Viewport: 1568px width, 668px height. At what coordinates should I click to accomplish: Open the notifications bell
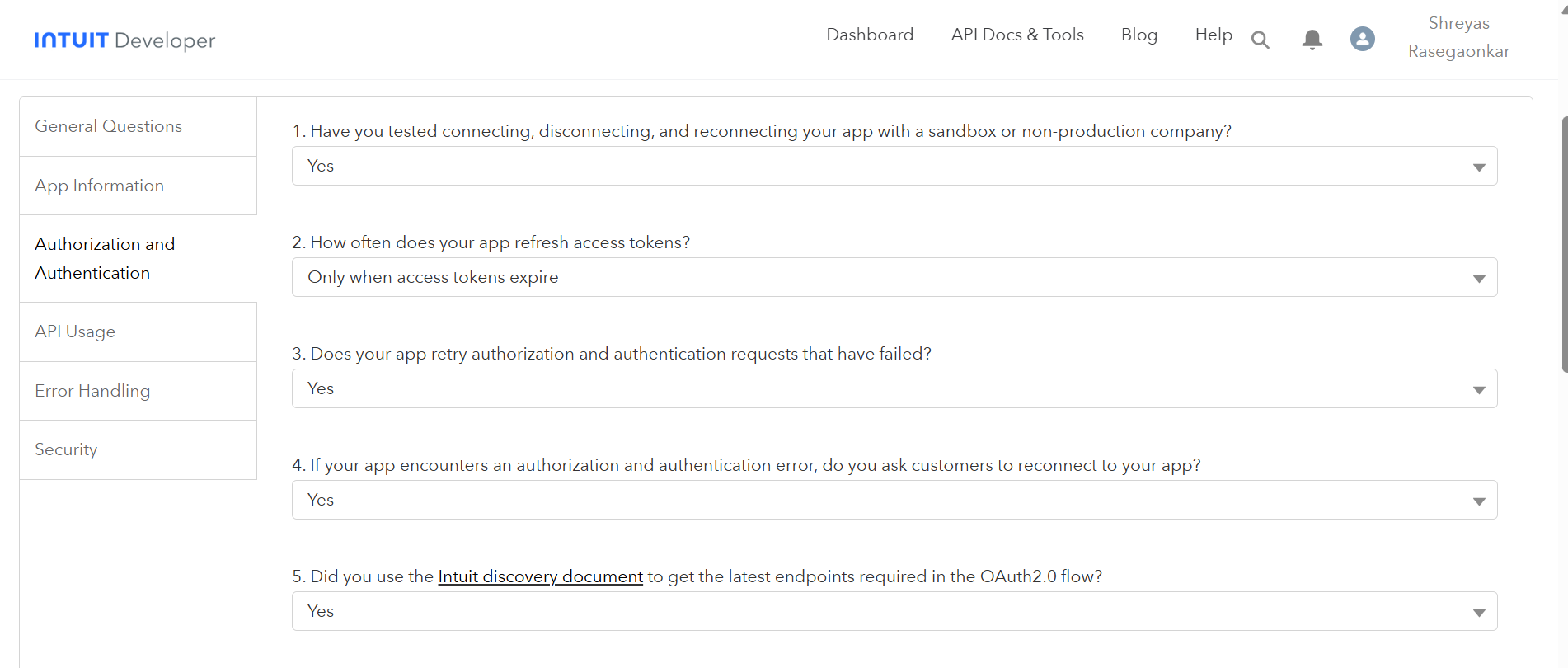click(x=1312, y=40)
